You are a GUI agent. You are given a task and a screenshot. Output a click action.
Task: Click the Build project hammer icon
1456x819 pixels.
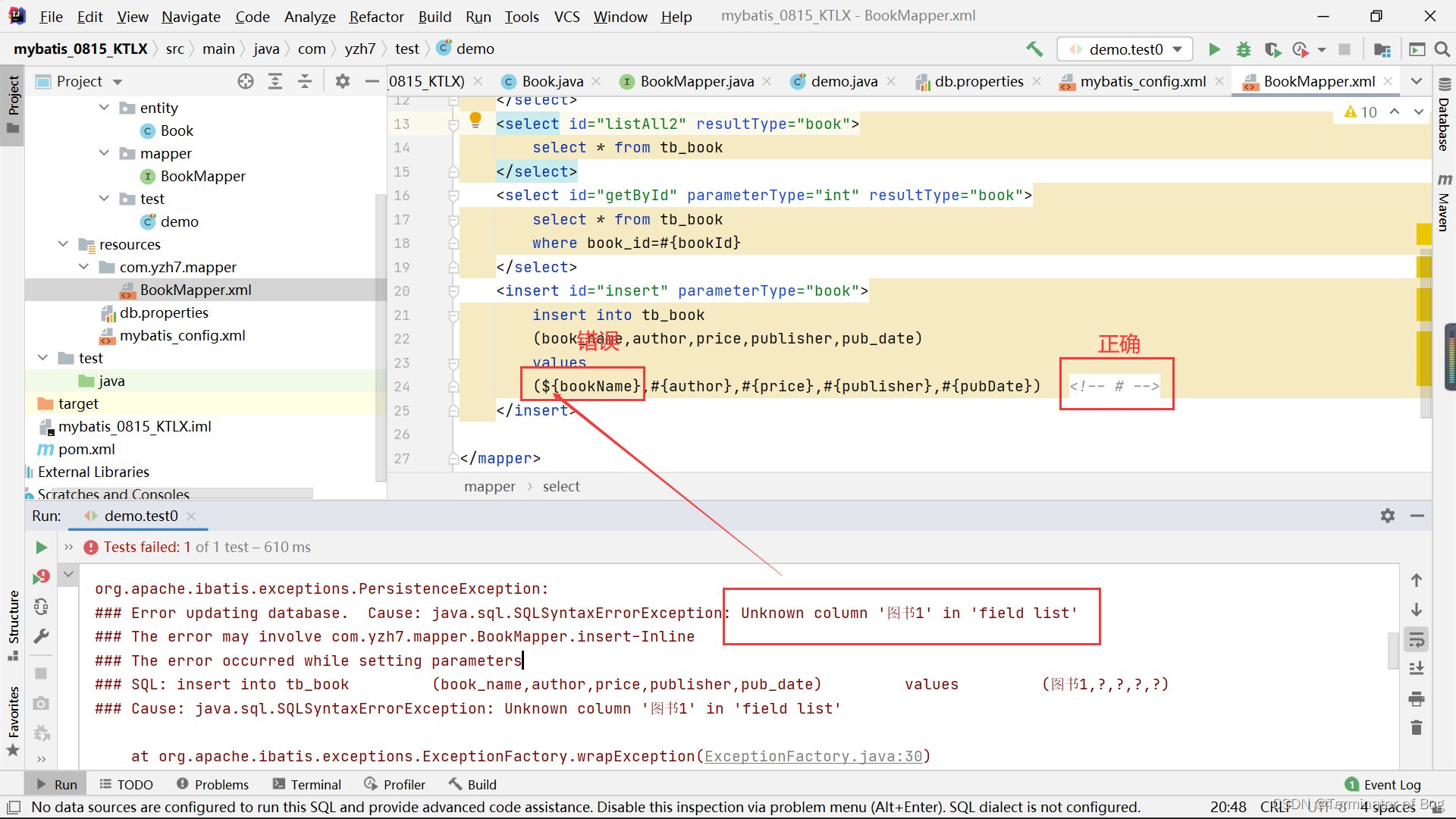tap(1034, 49)
